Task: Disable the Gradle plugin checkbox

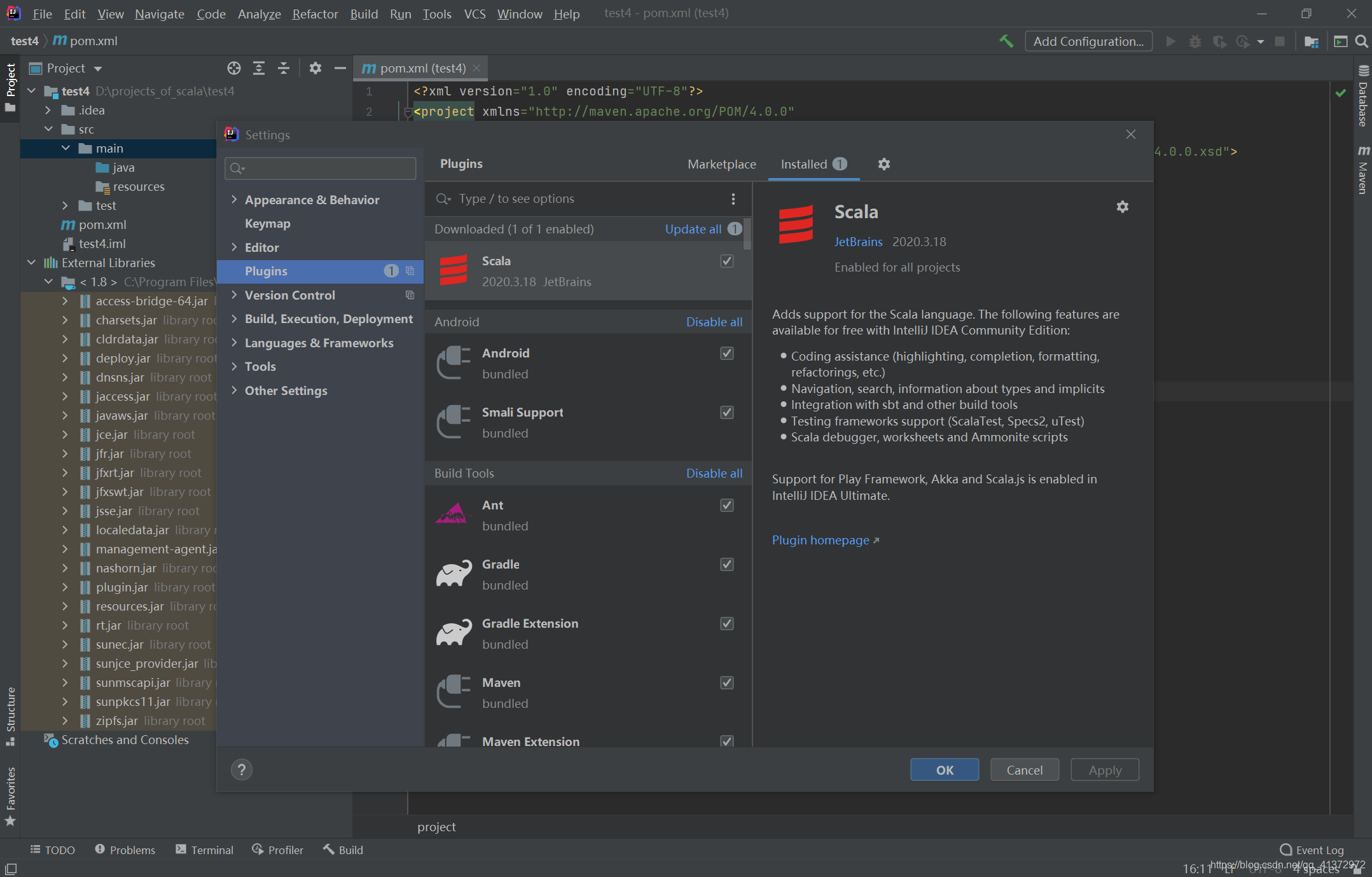Action: click(726, 564)
